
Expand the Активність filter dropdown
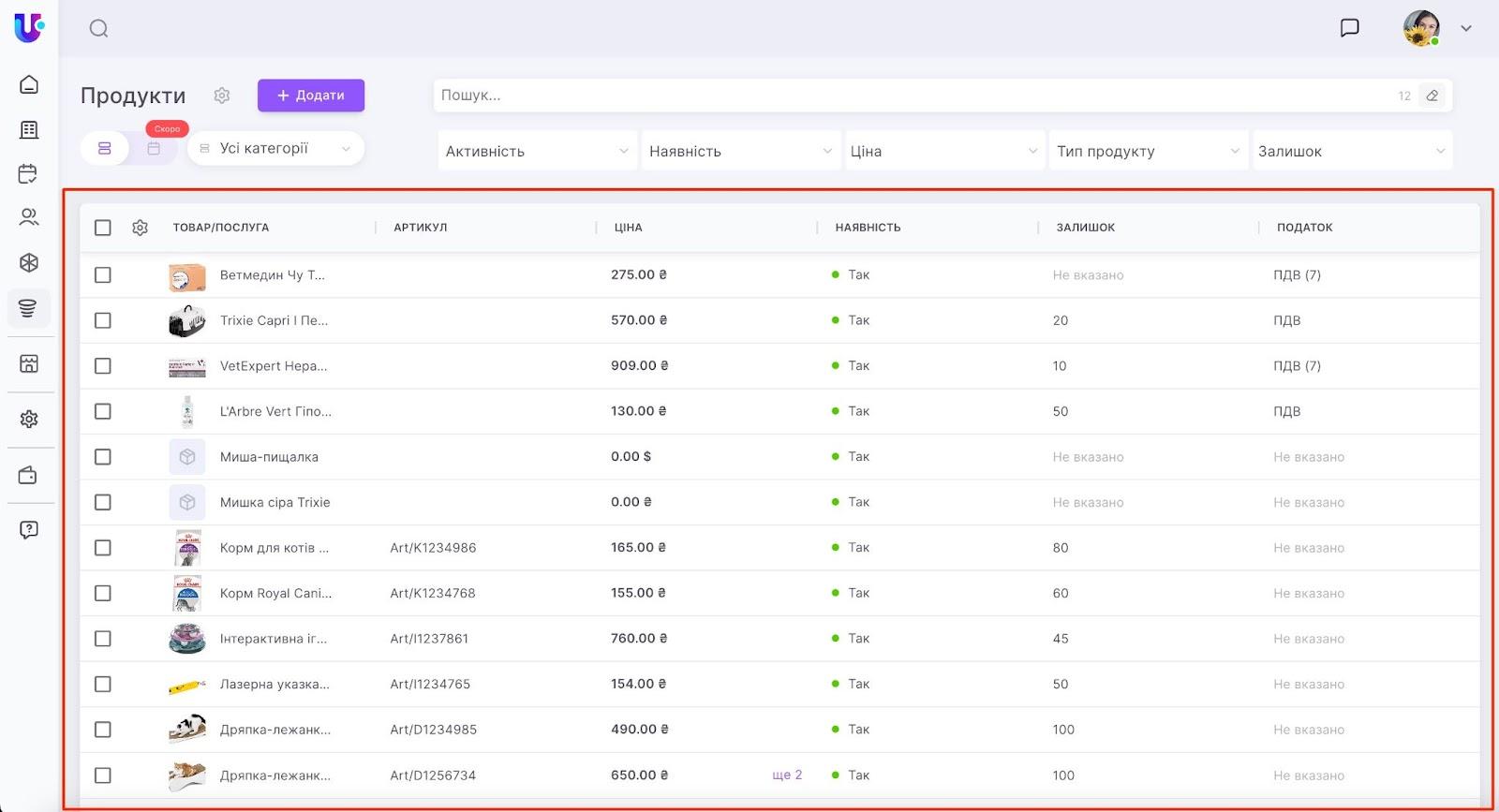[537, 151]
